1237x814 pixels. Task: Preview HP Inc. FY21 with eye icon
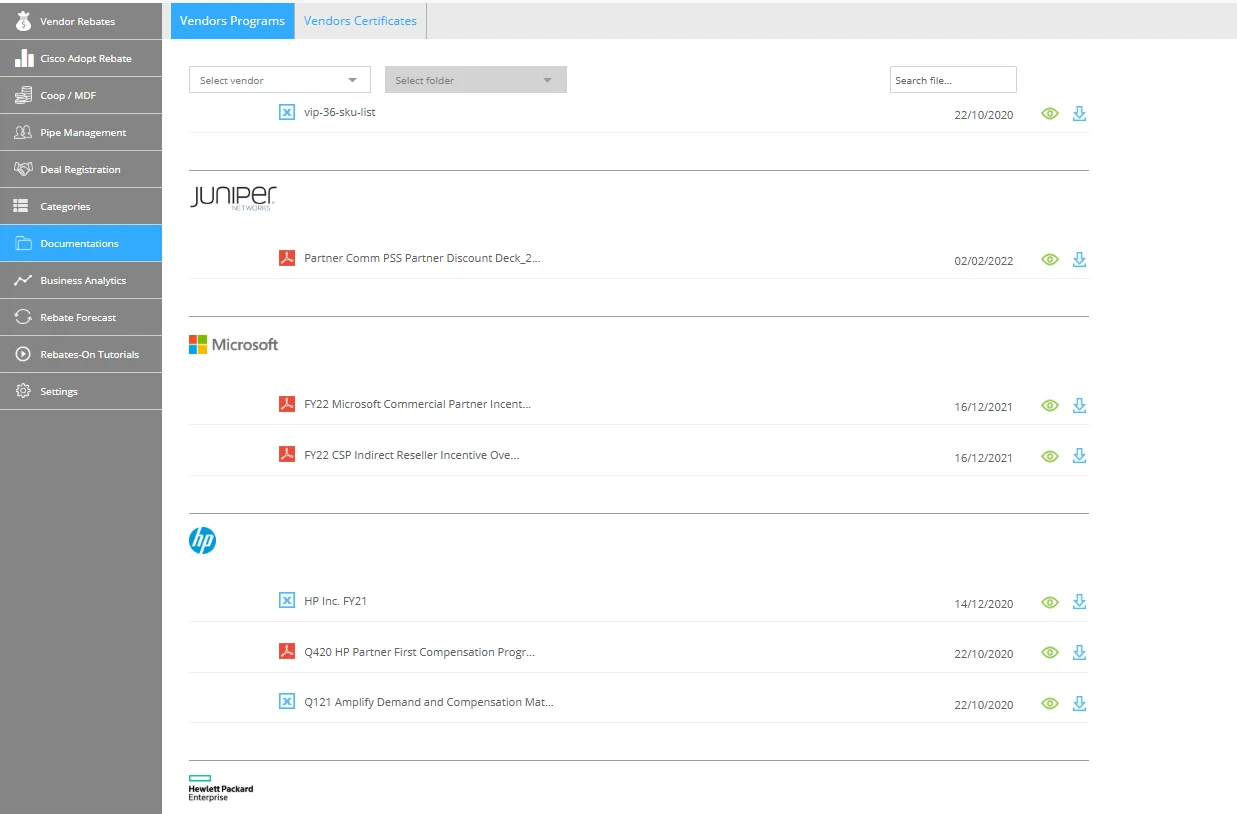1049,602
